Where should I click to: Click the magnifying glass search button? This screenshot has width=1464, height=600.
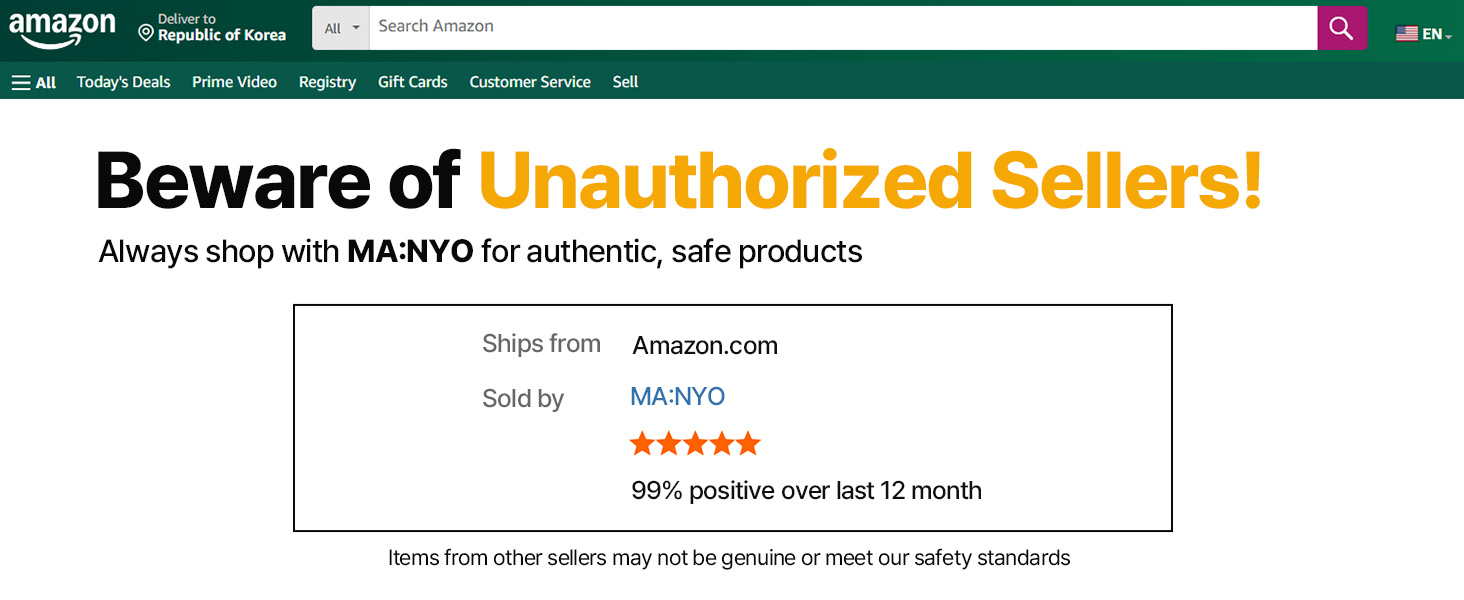[1341, 28]
